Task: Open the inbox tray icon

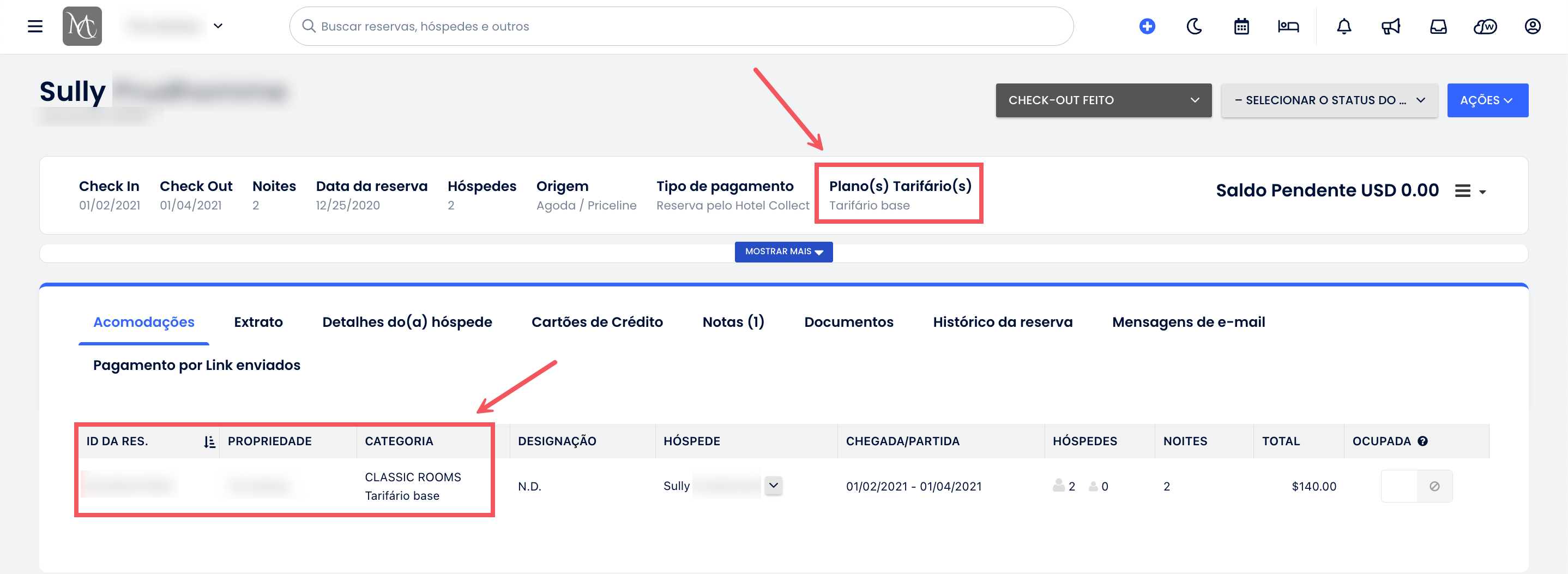Action: pyautogui.click(x=1438, y=26)
